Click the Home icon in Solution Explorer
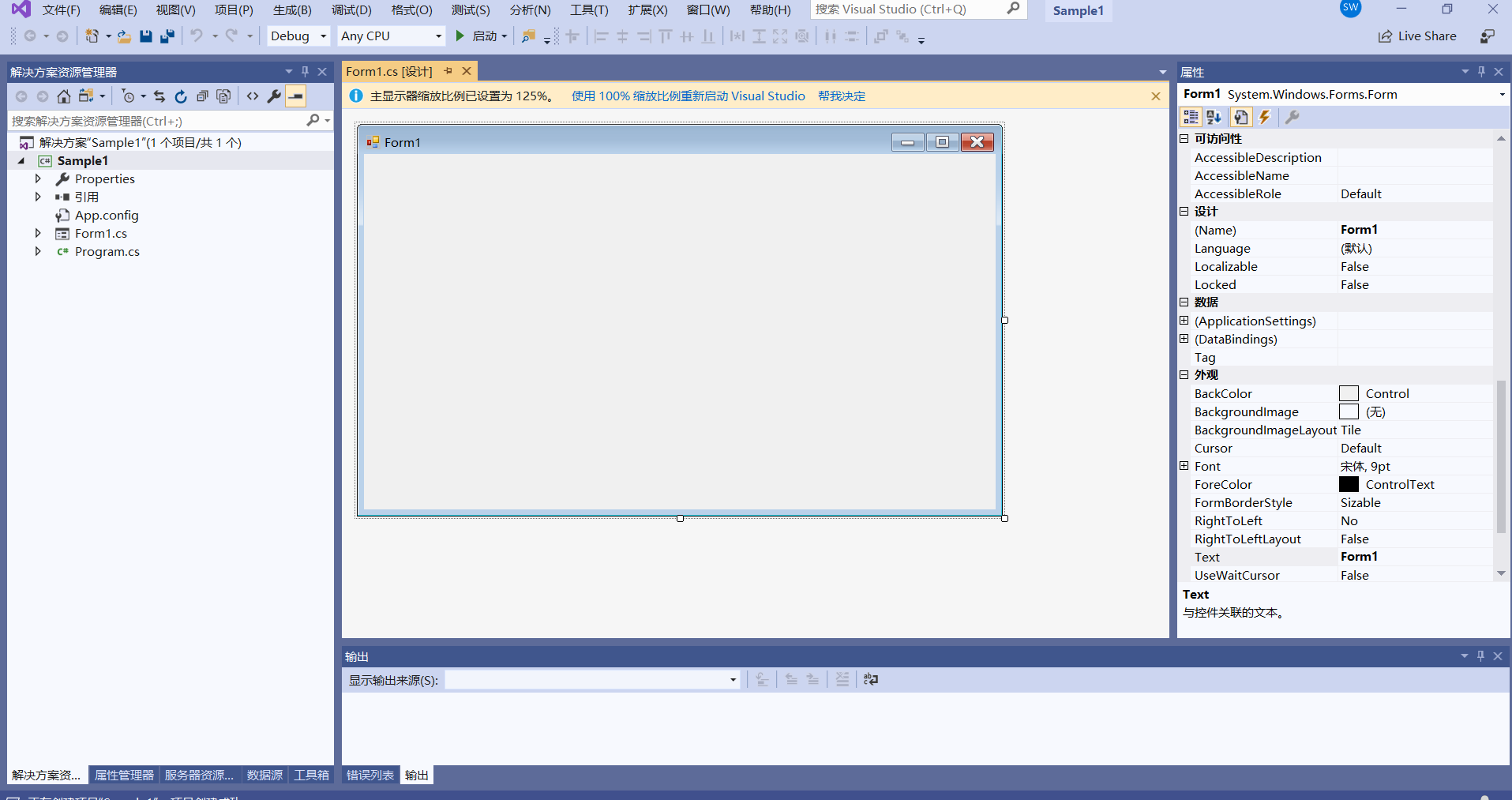 [64, 96]
